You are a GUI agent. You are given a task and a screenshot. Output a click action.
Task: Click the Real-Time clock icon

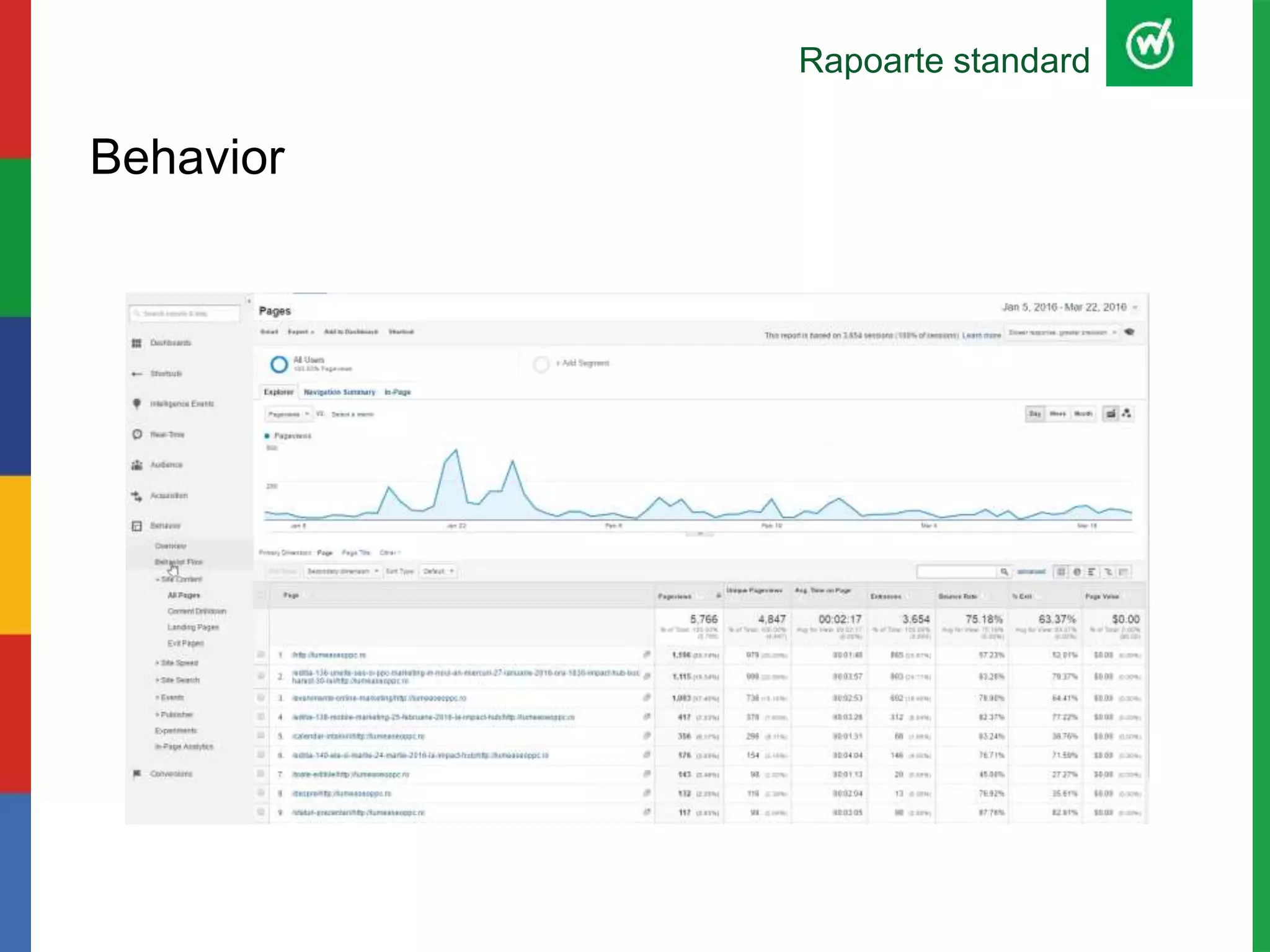[x=137, y=434]
